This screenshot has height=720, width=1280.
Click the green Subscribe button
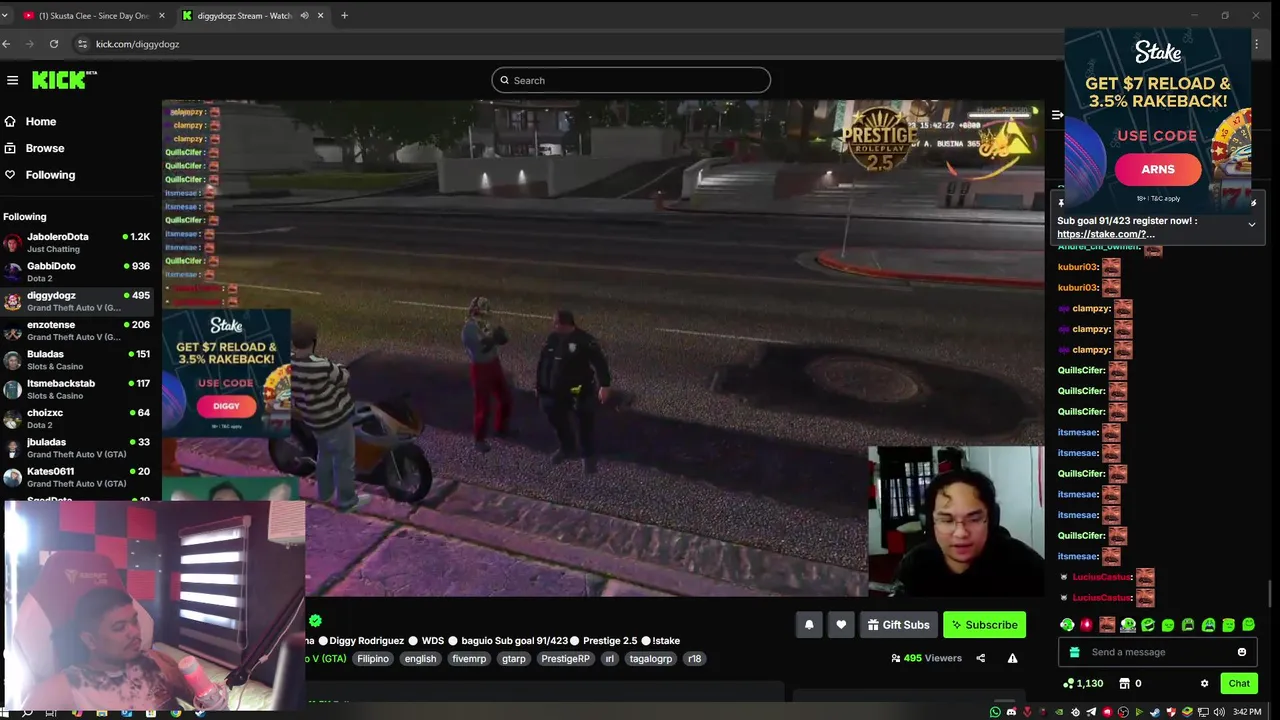pyautogui.click(x=985, y=625)
